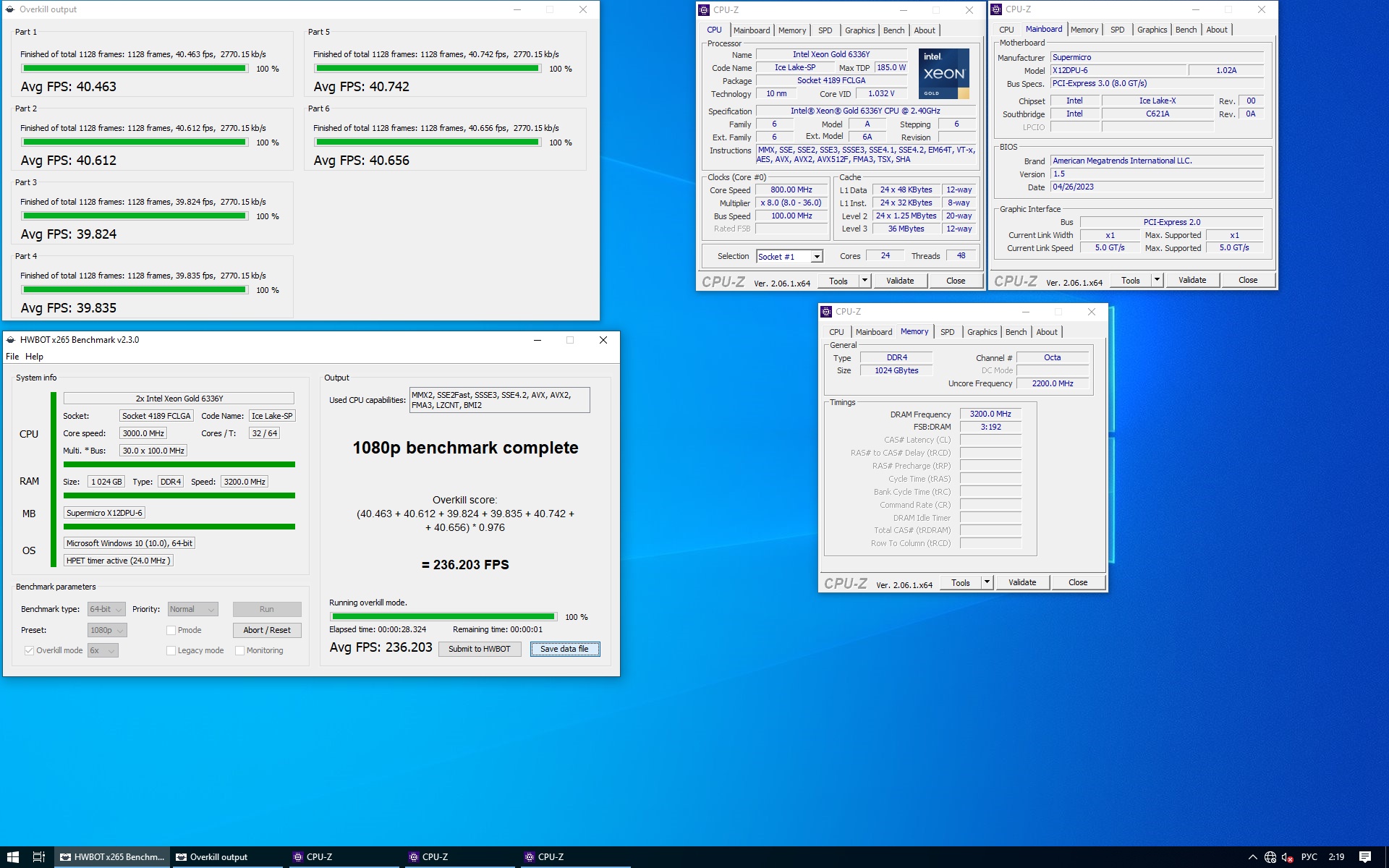The image size is (1389, 868).
Task: Click the overkill mode progress bar in HWBOT
Action: [443, 617]
